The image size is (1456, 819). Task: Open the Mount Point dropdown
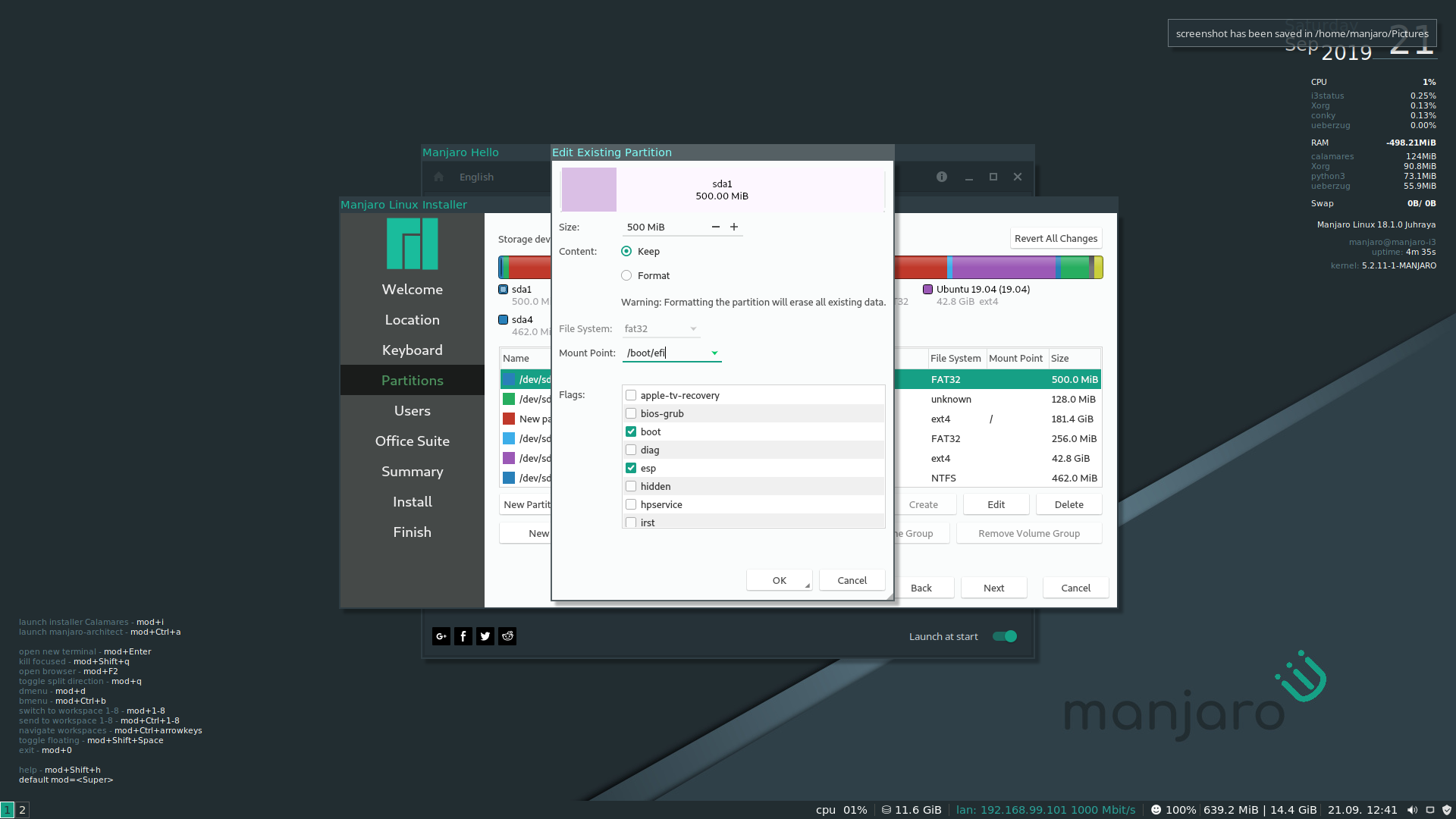click(x=713, y=353)
